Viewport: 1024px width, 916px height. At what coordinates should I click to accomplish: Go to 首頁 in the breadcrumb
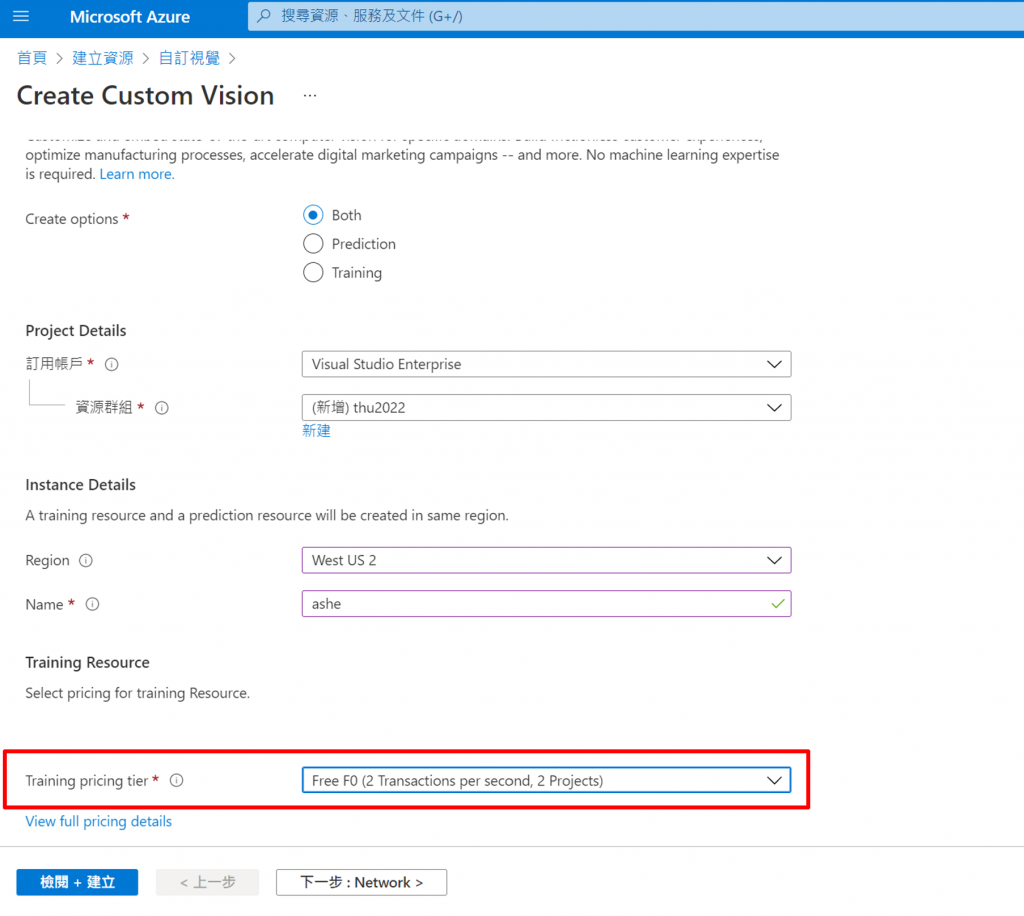pos(32,58)
